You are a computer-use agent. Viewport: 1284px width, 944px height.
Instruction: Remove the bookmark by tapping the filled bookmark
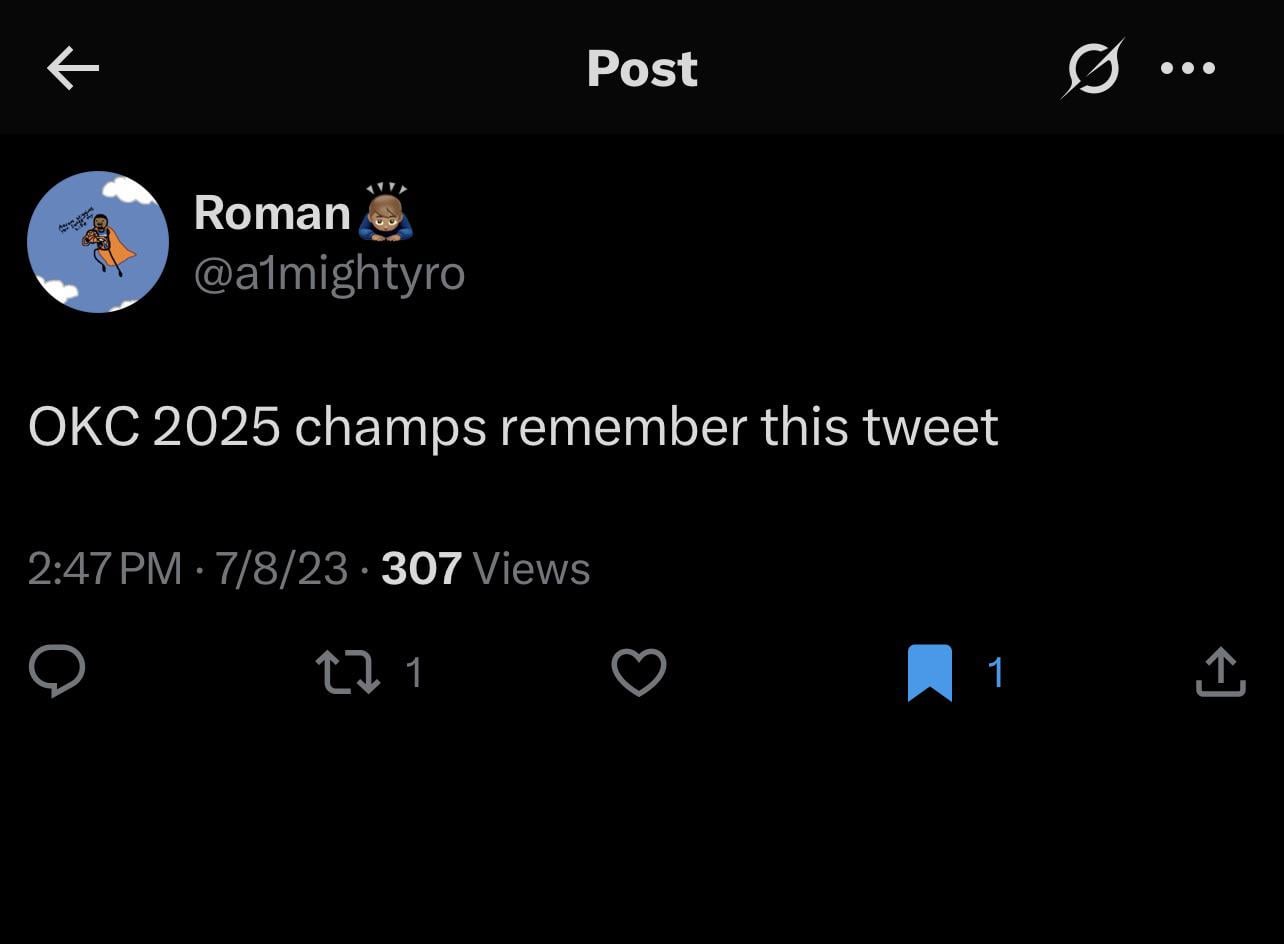pos(929,671)
